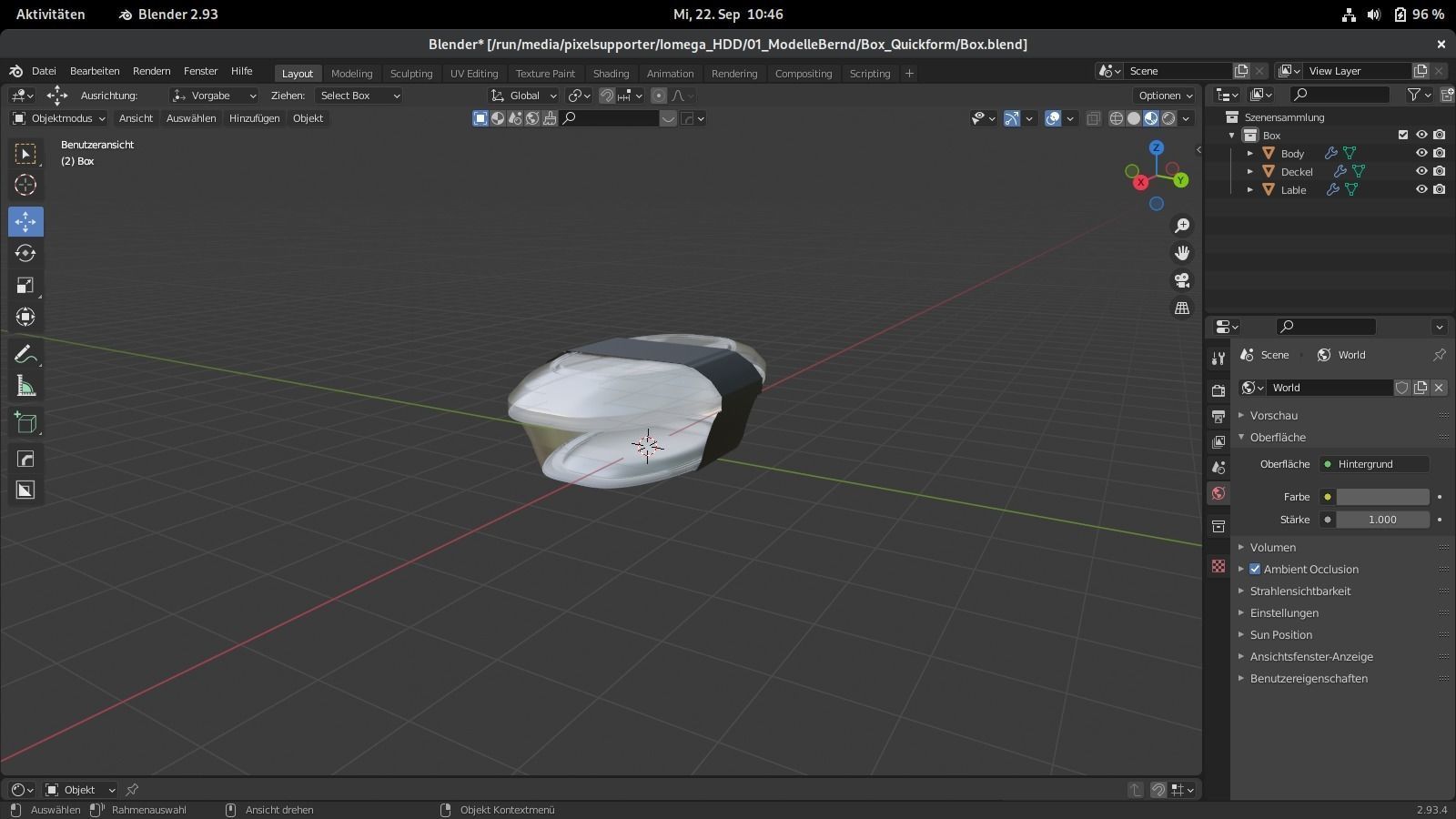Switch to Sculpting workspace tab

pos(411,73)
